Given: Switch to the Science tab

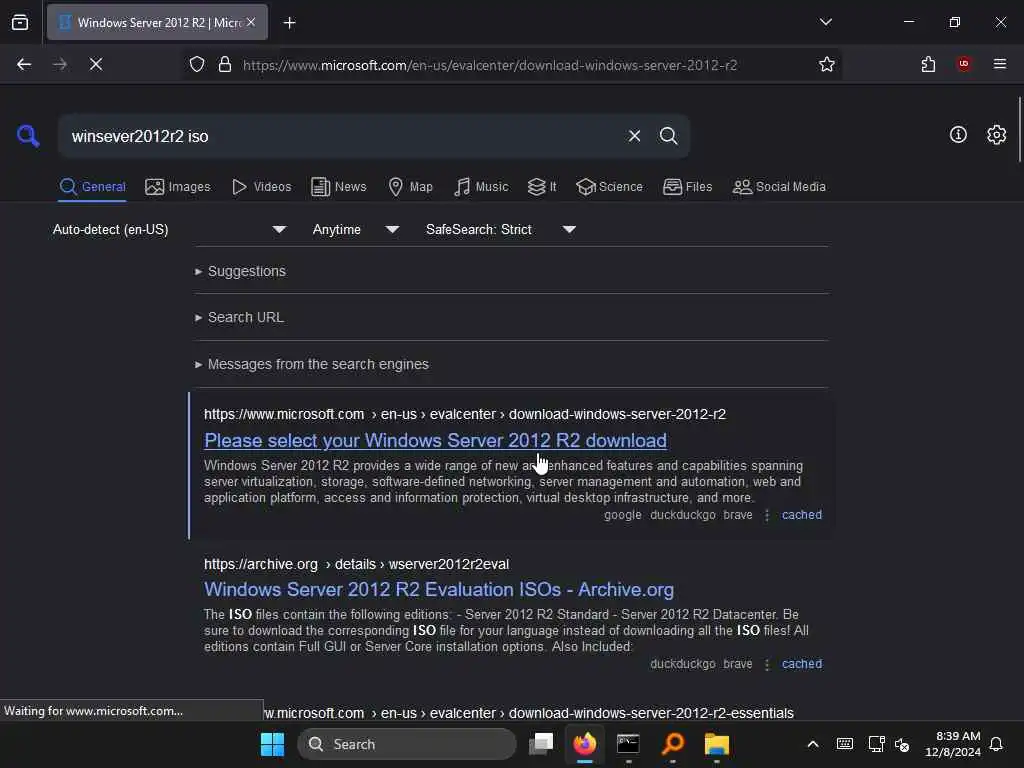Looking at the screenshot, I should coord(609,187).
